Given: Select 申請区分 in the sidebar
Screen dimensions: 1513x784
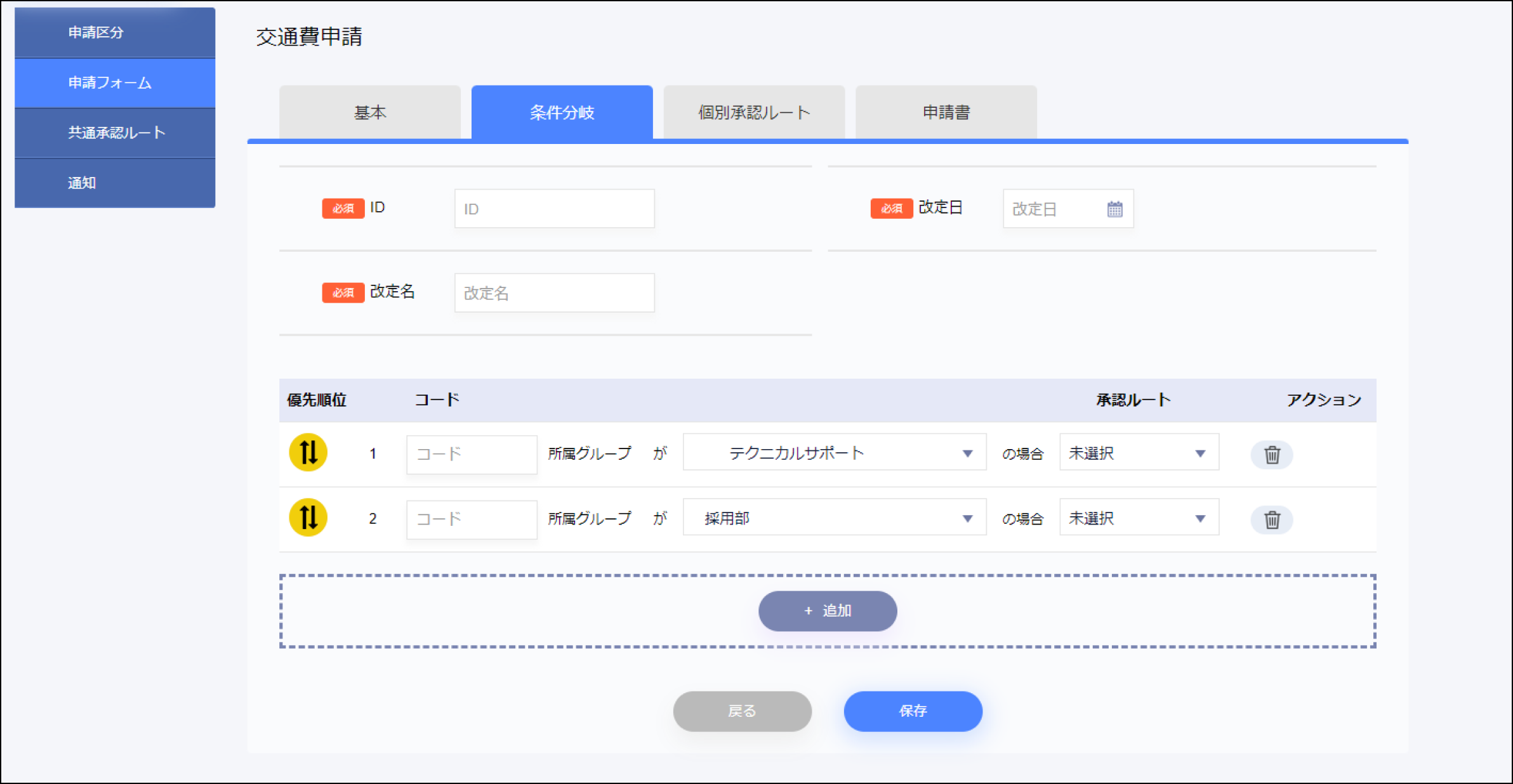Looking at the screenshot, I should pyautogui.click(x=115, y=32).
